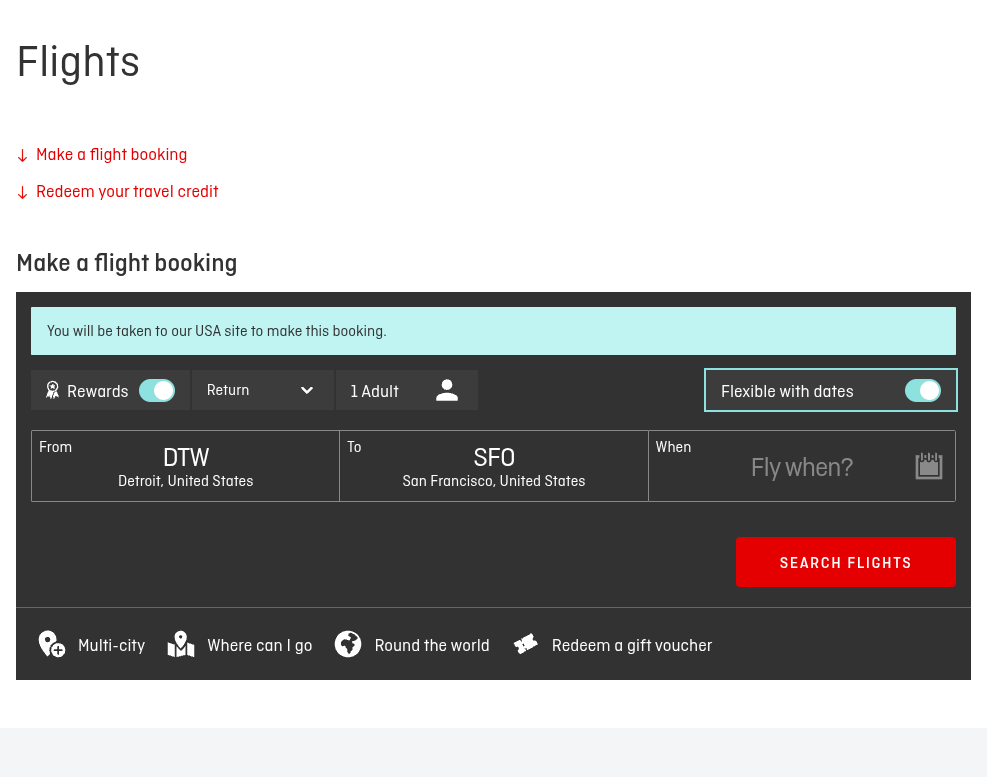Open the Where can I go link
987x777 pixels.
click(259, 645)
